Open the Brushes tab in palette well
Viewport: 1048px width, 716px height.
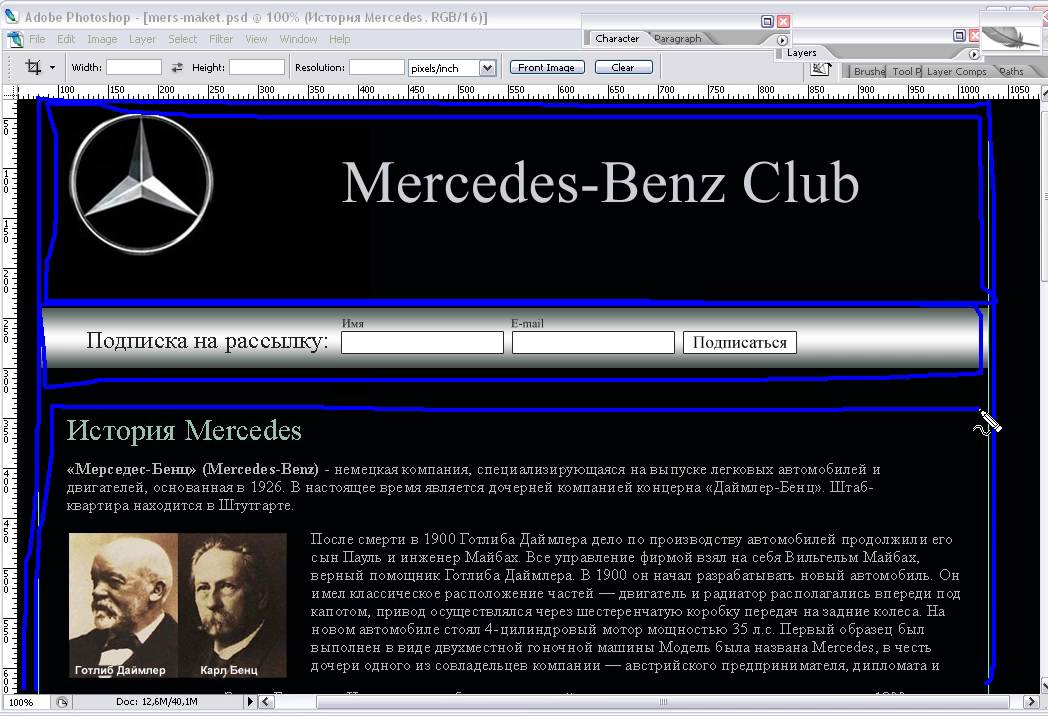[869, 71]
